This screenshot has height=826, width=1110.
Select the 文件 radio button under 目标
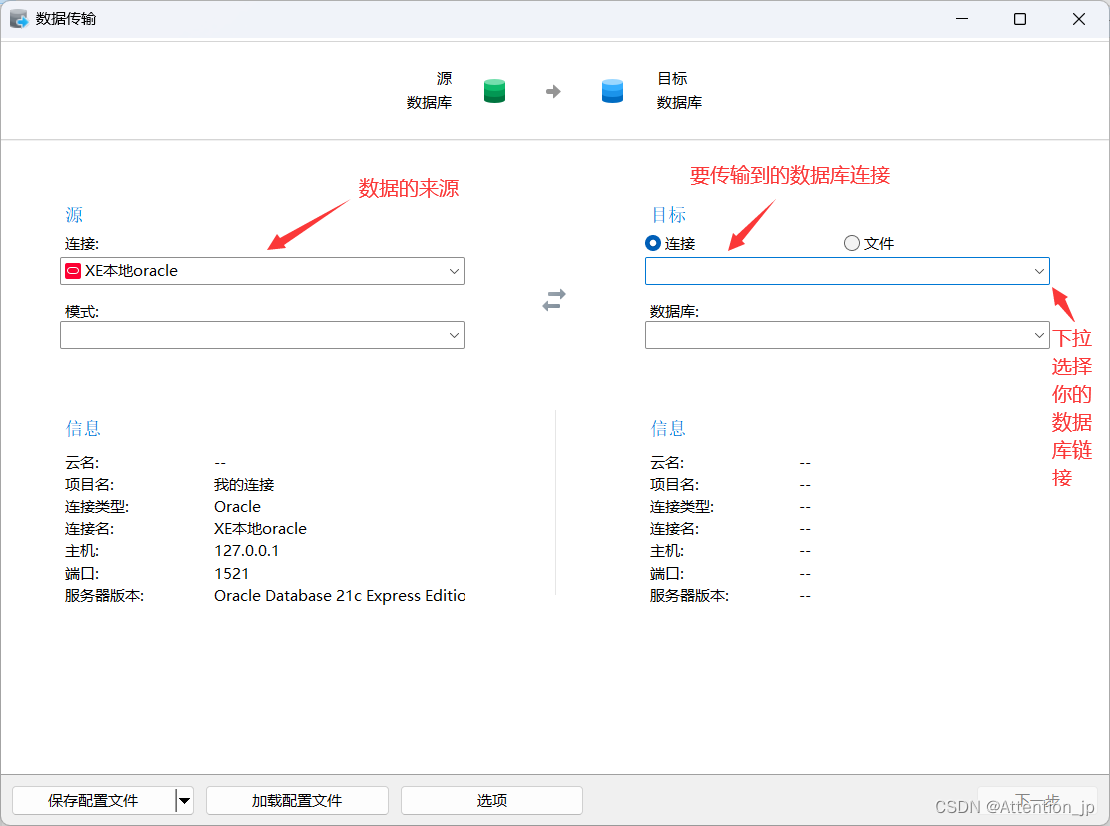[x=851, y=243]
